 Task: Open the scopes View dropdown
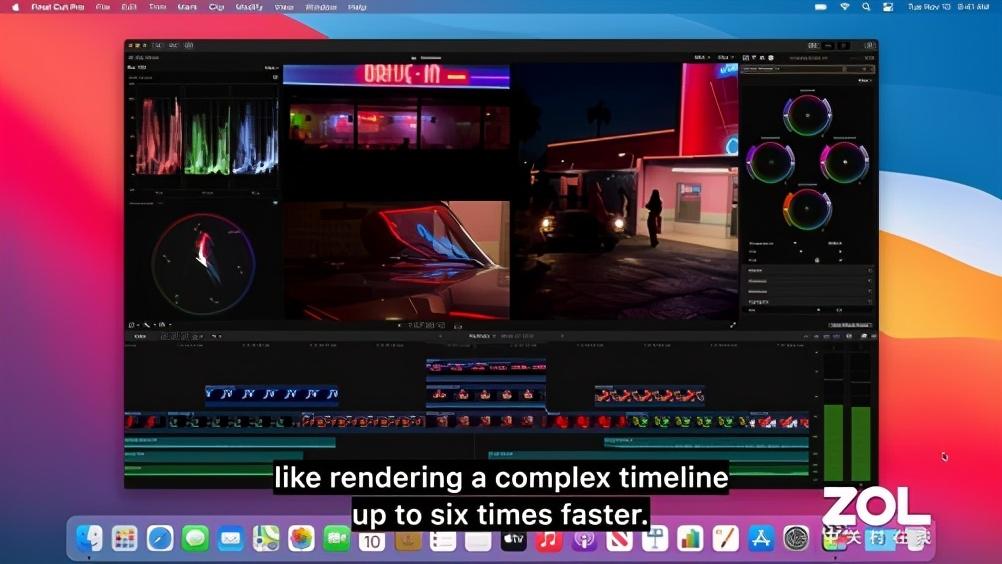click(x=272, y=68)
